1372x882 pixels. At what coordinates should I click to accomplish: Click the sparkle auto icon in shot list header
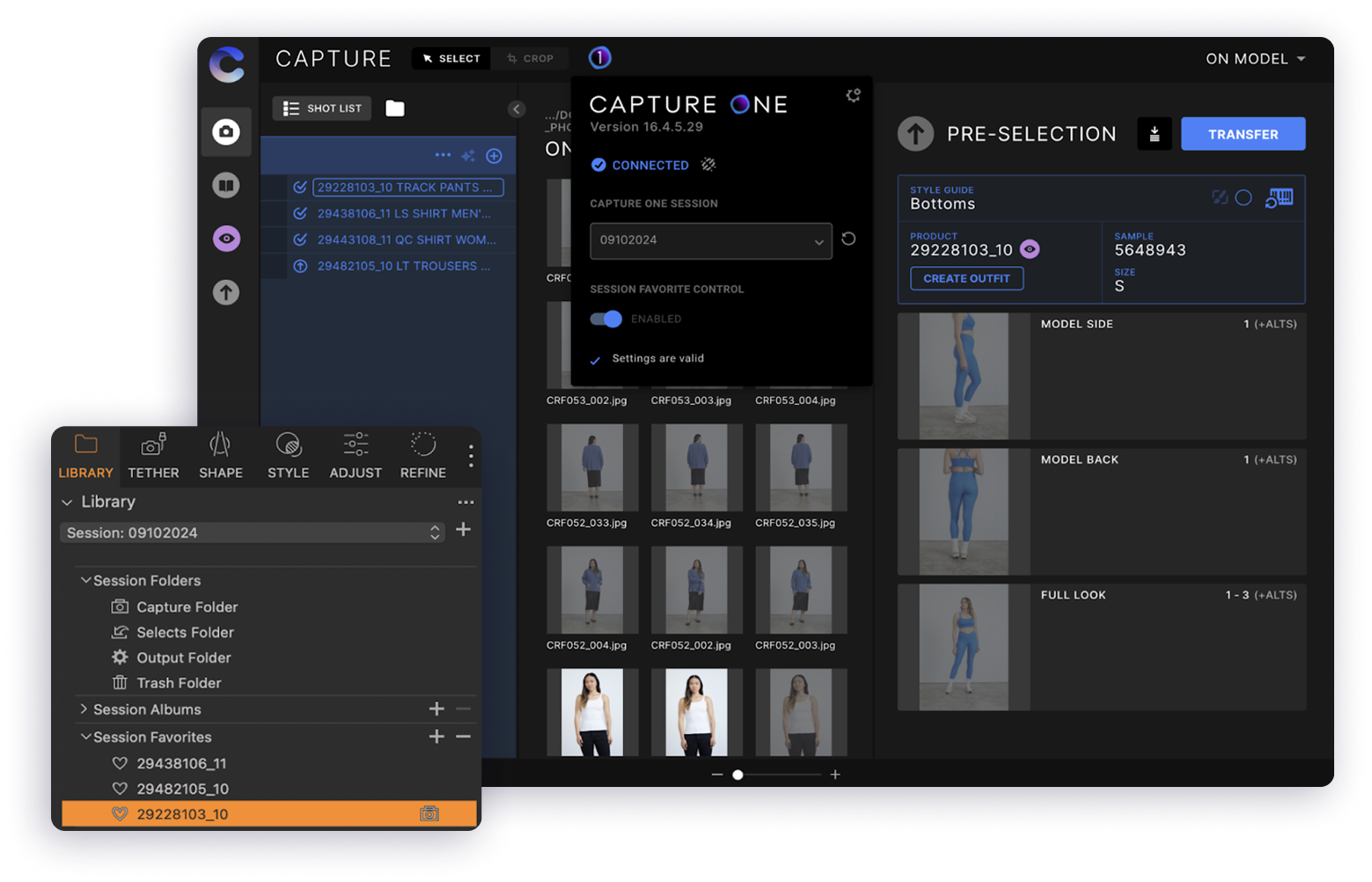point(468,156)
